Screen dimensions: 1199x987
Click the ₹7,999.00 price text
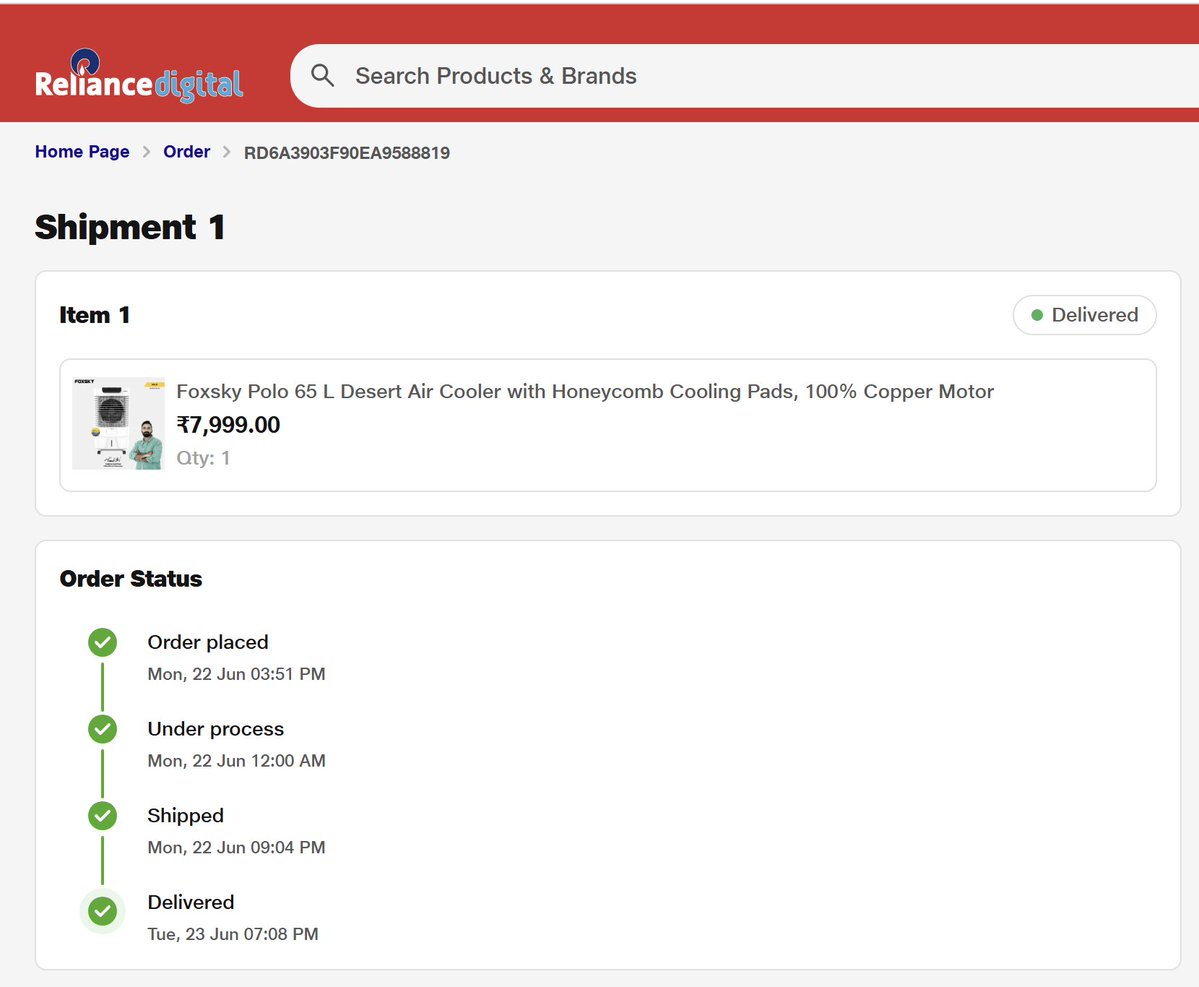[x=228, y=425]
